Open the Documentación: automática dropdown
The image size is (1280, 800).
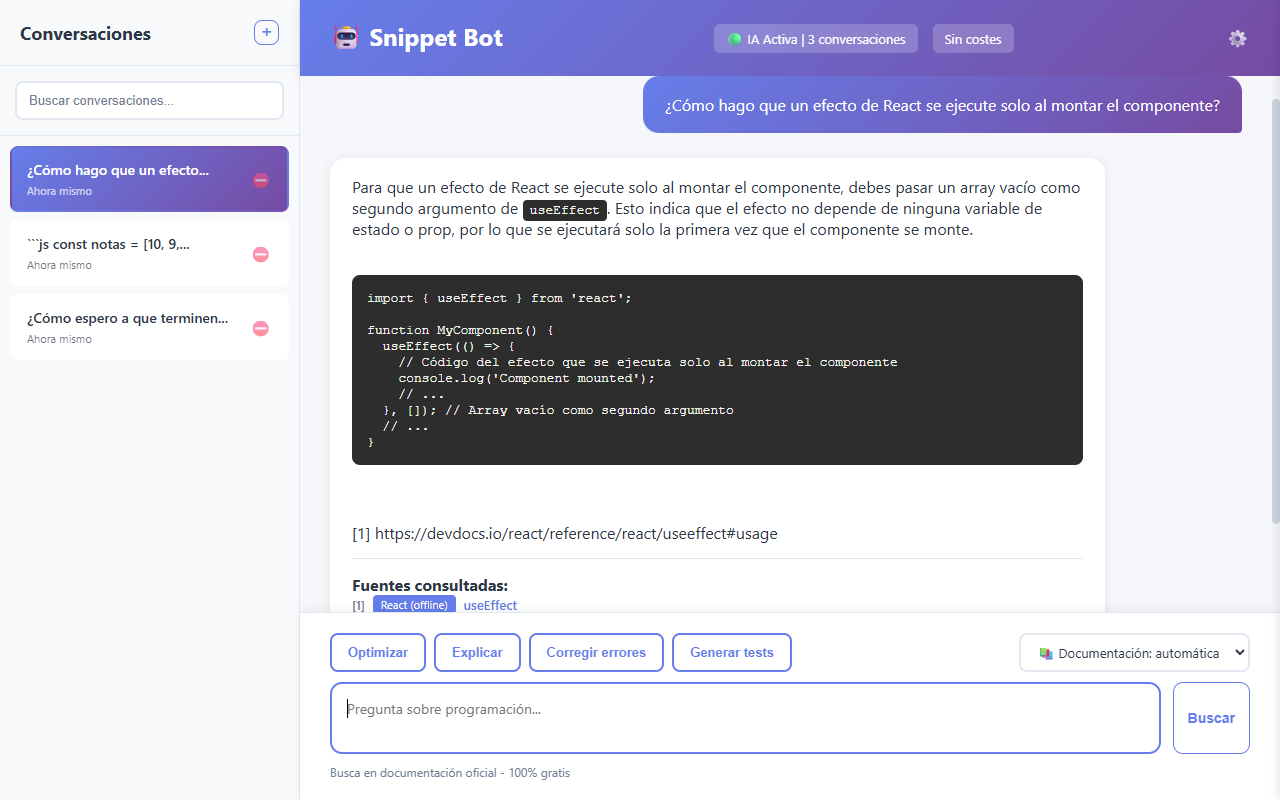[1134, 653]
